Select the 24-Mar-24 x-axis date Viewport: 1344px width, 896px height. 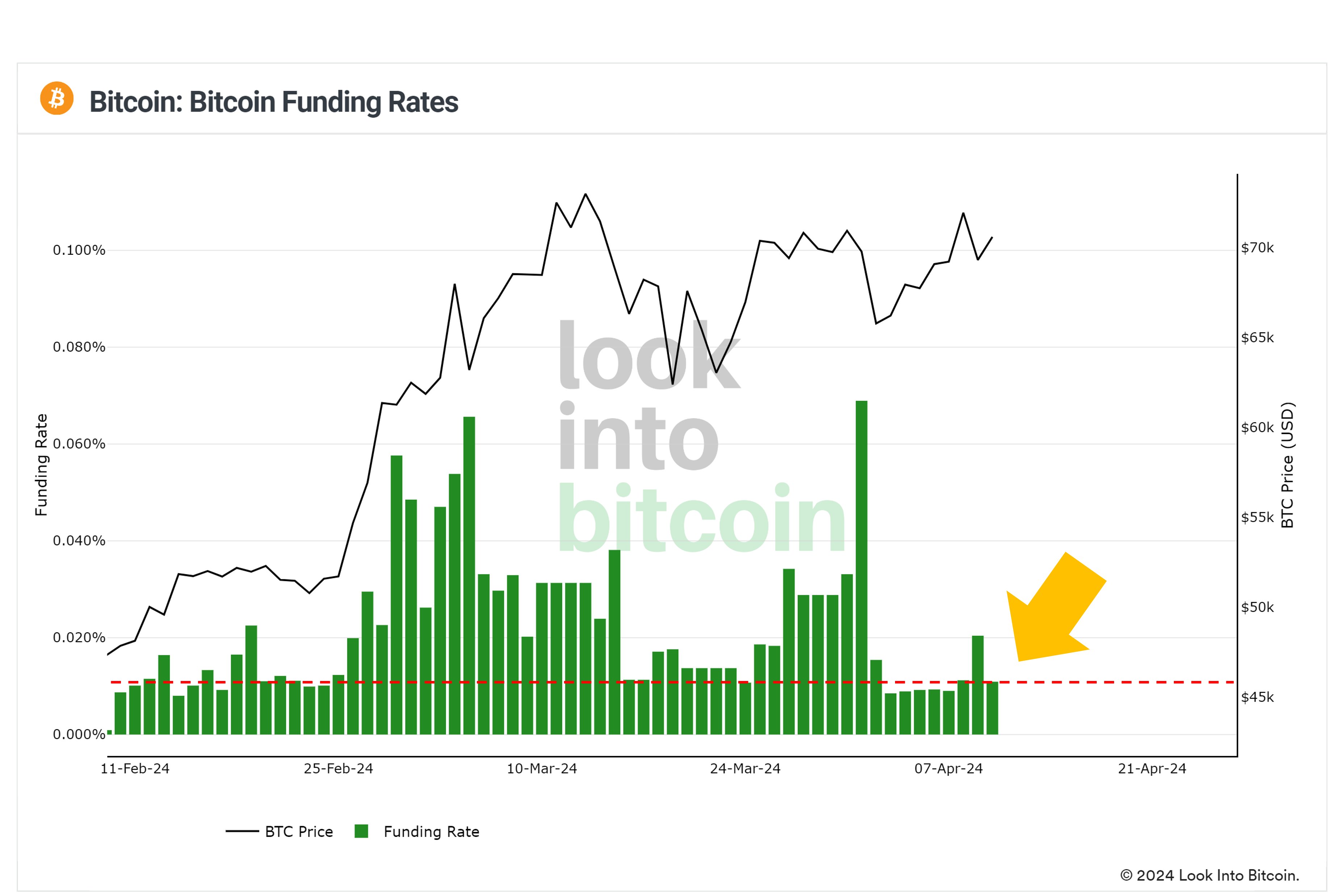(745, 769)
